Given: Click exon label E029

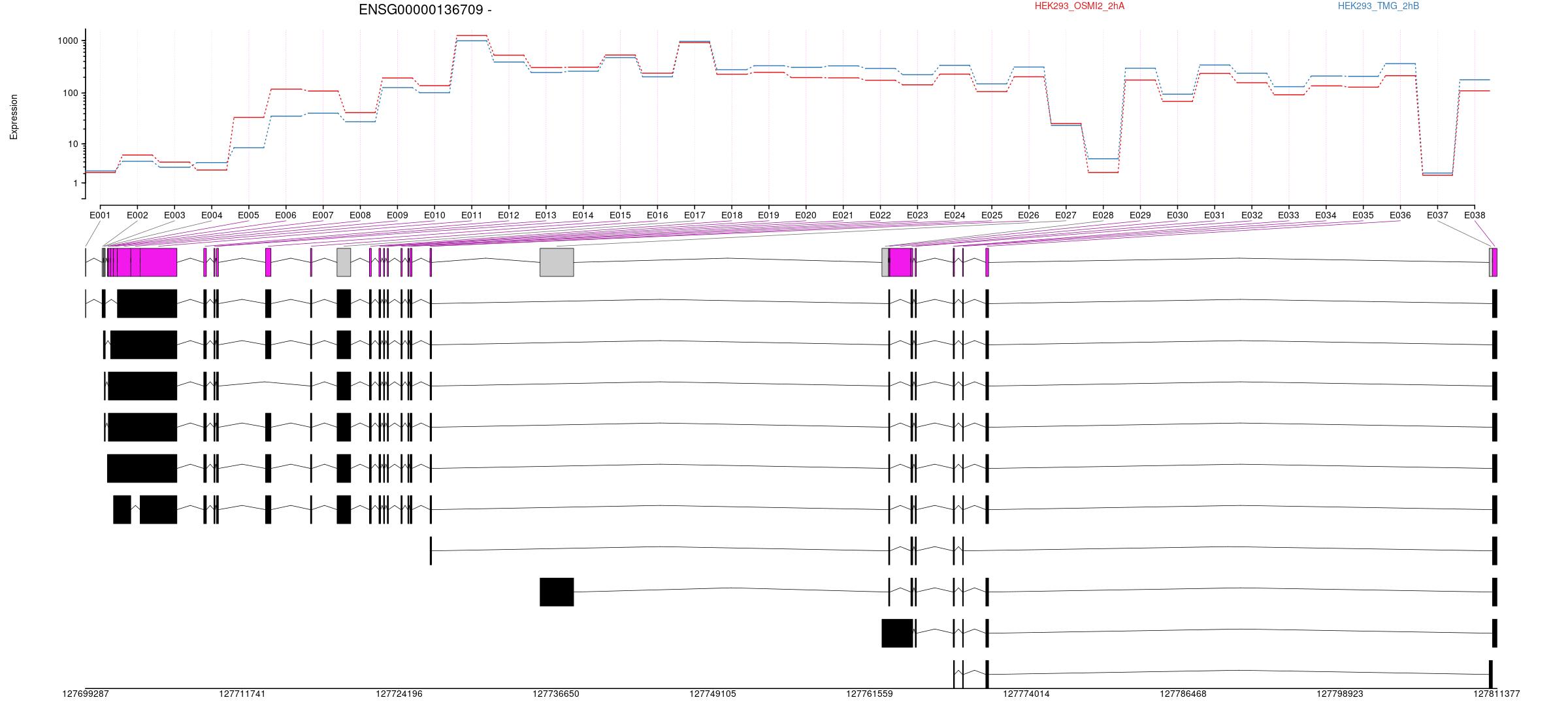Looking at the screenshot, I should click(1140, 215).
